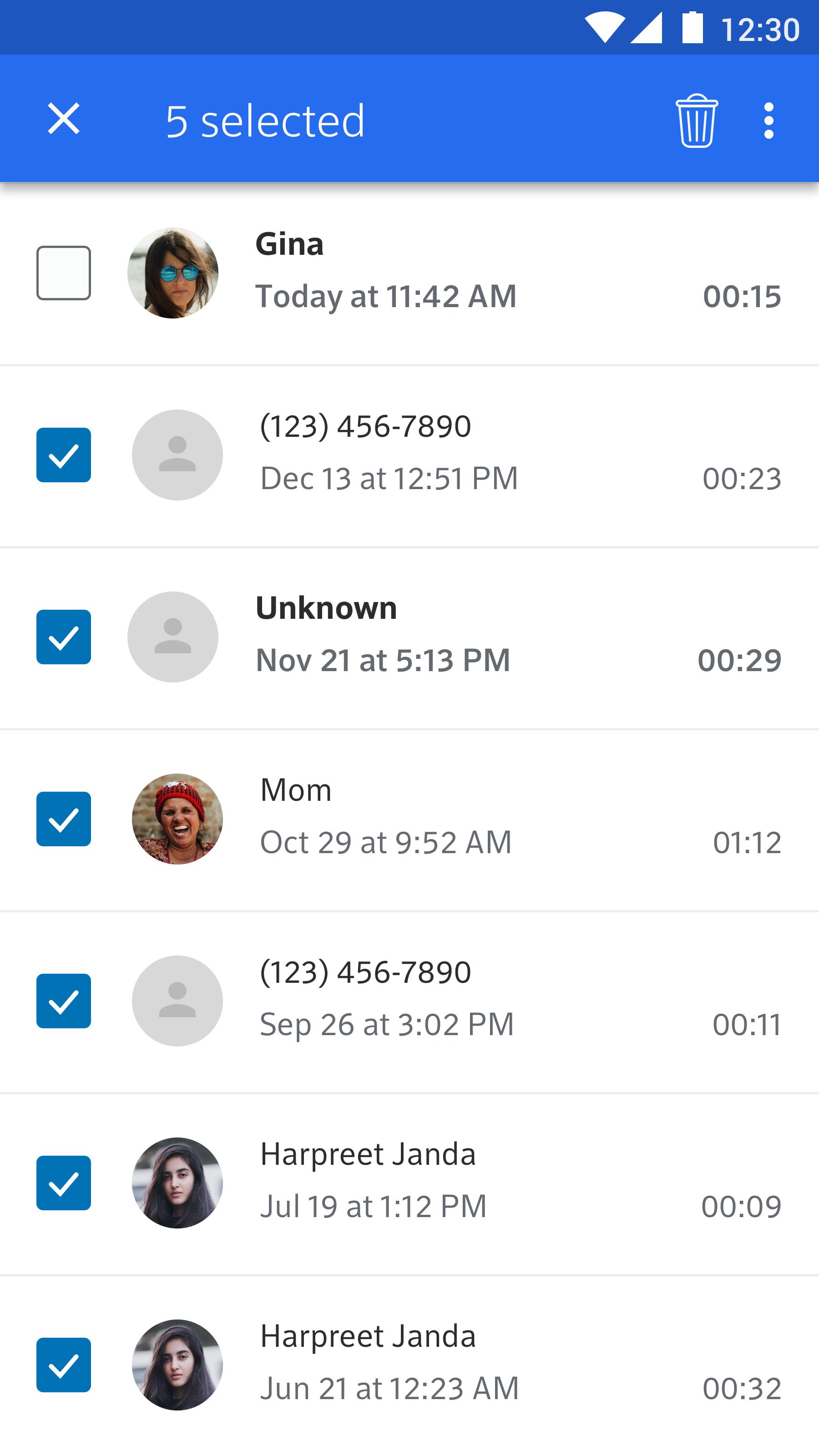
Task: Tap Gina's profile photo
Action: (173, 273)
